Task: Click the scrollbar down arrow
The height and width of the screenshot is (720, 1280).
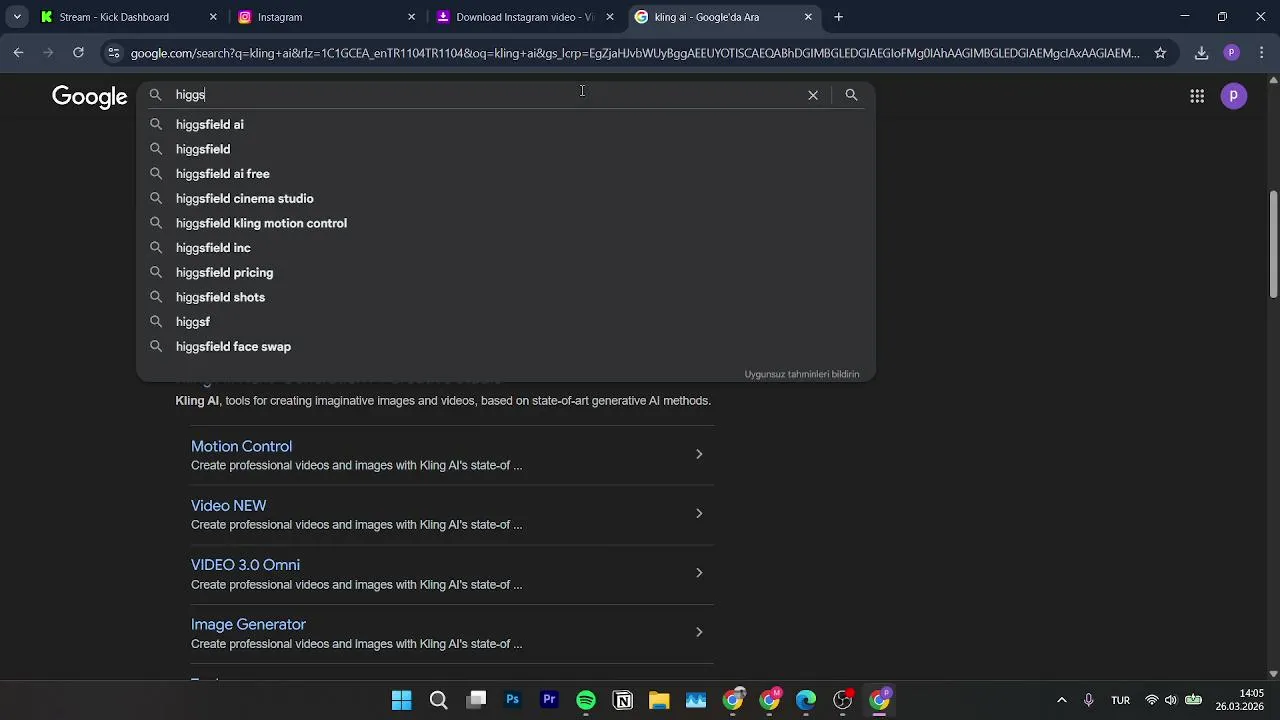Action: (x=1273, y=674)
